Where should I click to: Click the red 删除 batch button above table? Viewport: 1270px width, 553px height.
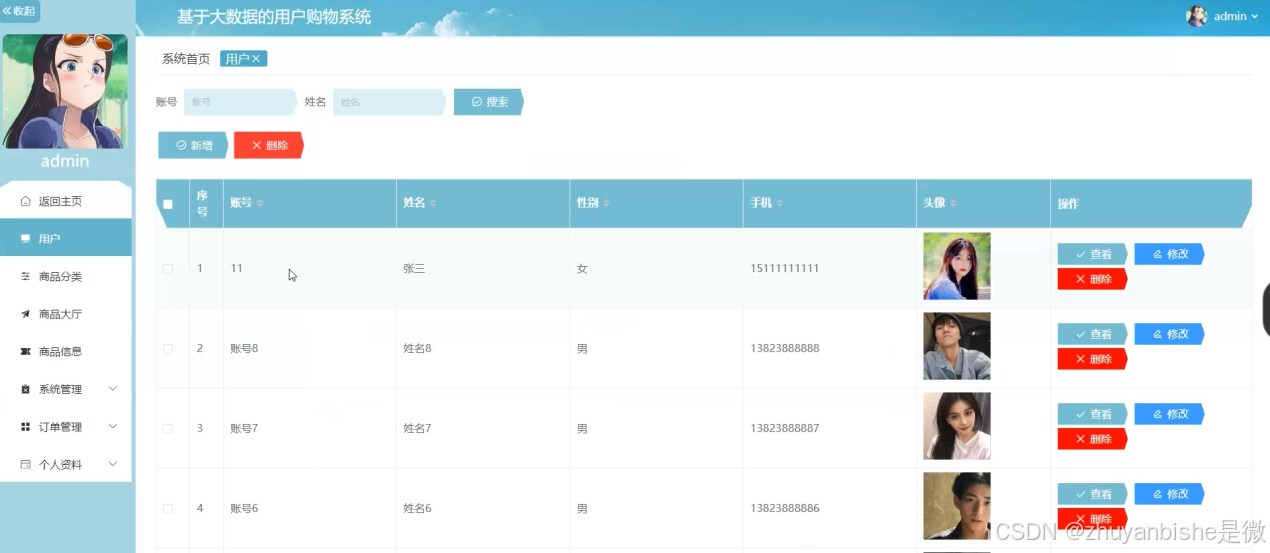click(268, 145)
